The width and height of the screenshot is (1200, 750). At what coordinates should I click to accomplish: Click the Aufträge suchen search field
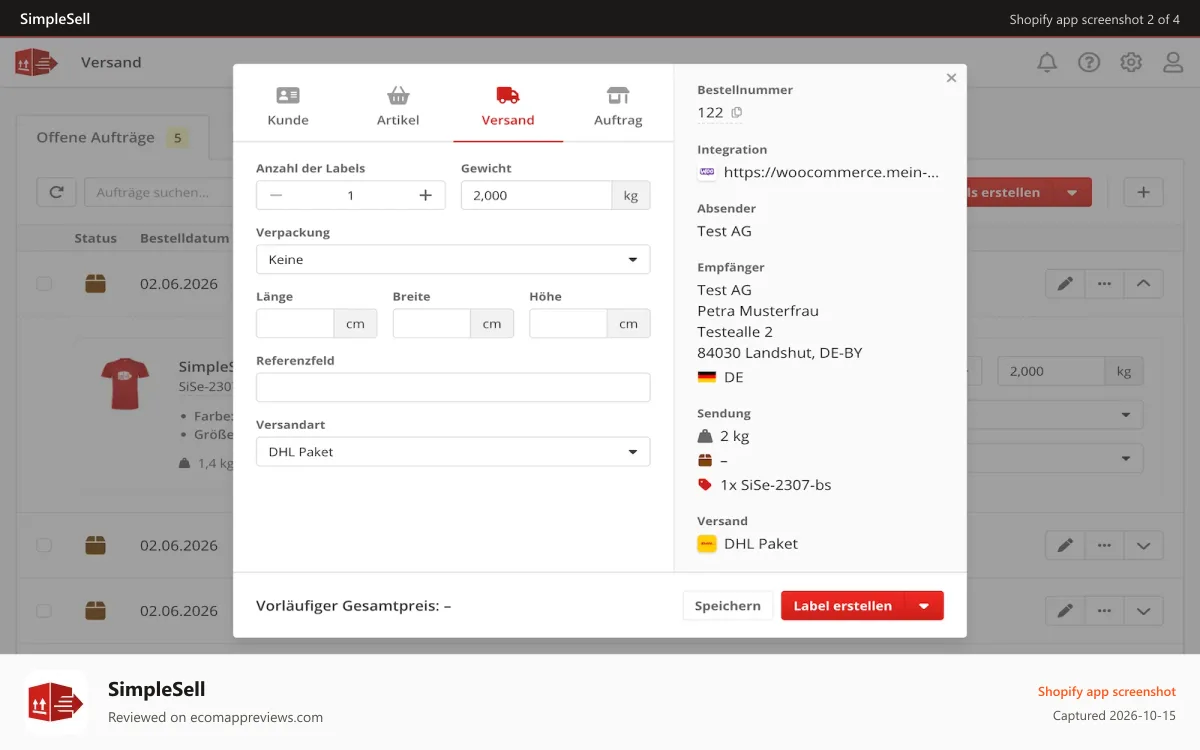[158, 192]
